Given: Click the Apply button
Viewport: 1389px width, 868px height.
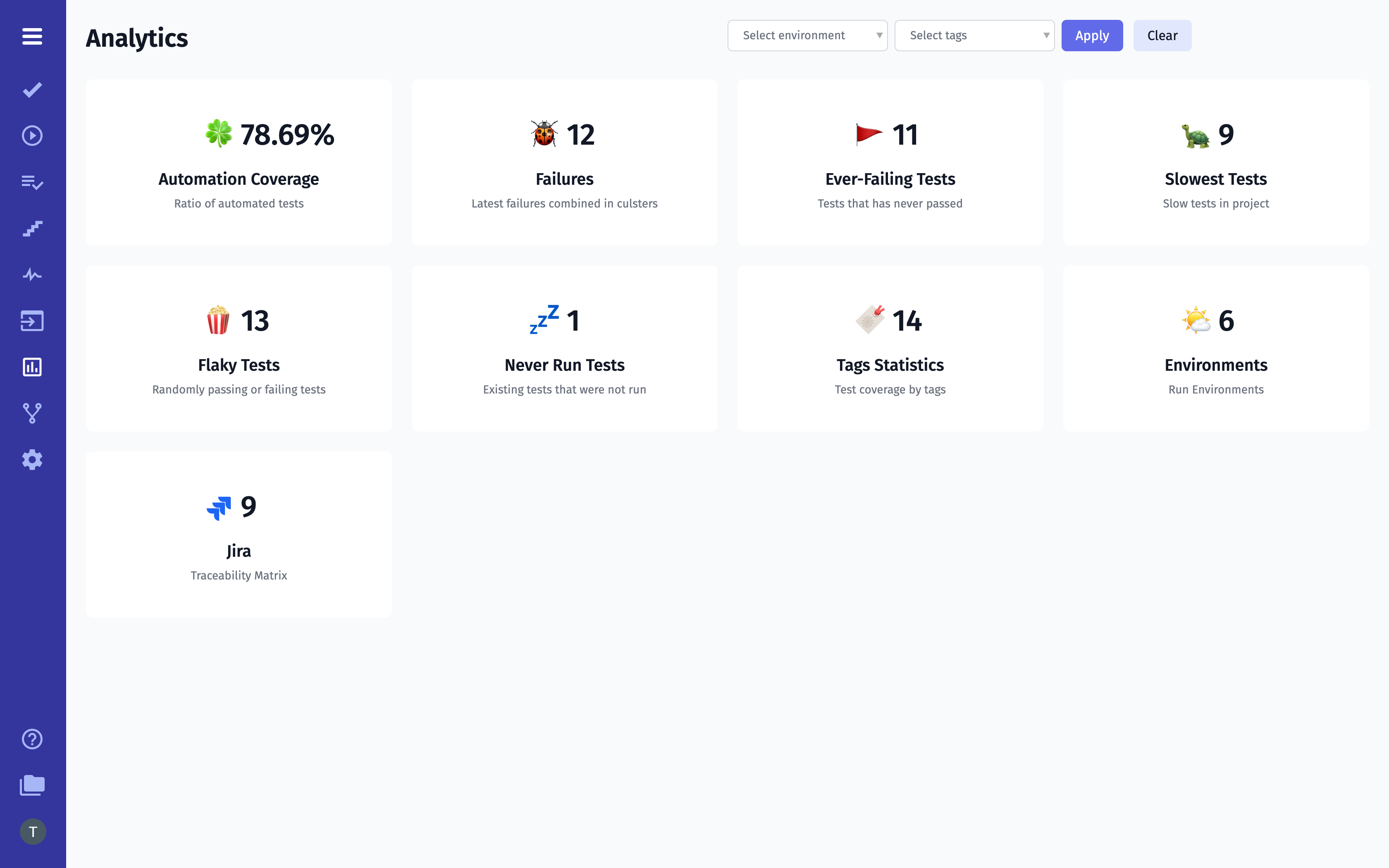Looking at the screenshot, I should [x=1092, y=36].
